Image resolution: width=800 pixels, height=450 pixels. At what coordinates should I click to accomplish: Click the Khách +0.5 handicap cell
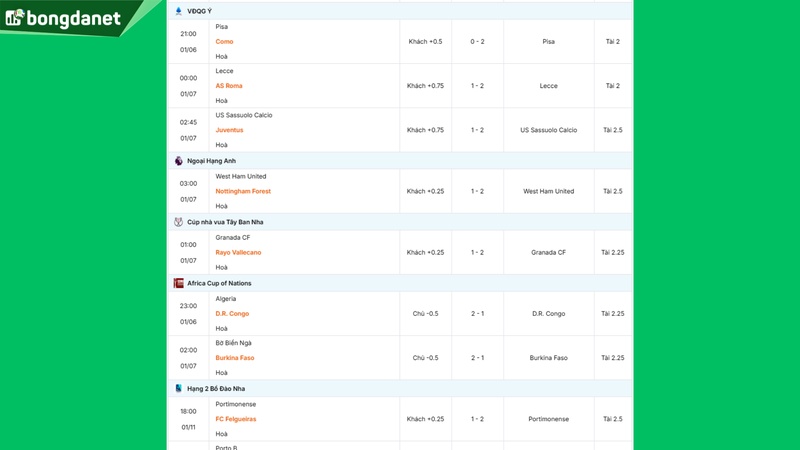pyautogui.click(x=425, y=42)
